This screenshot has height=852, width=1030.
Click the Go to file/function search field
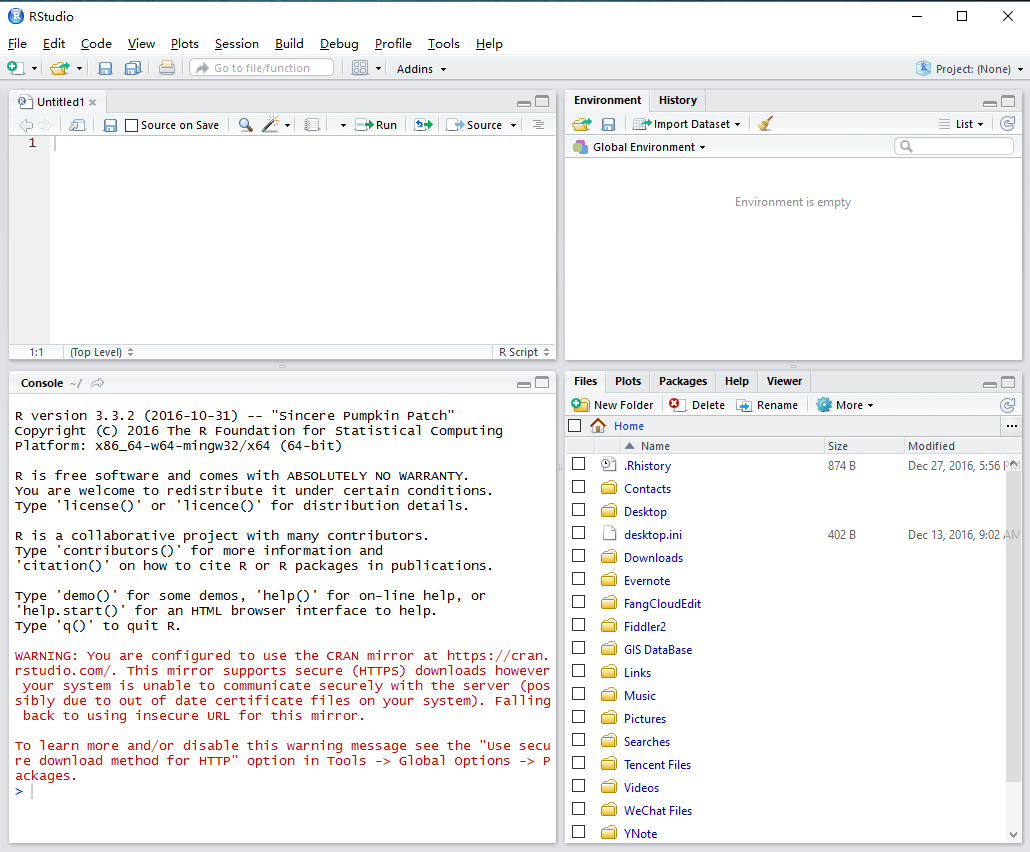[x=263, y=68]
